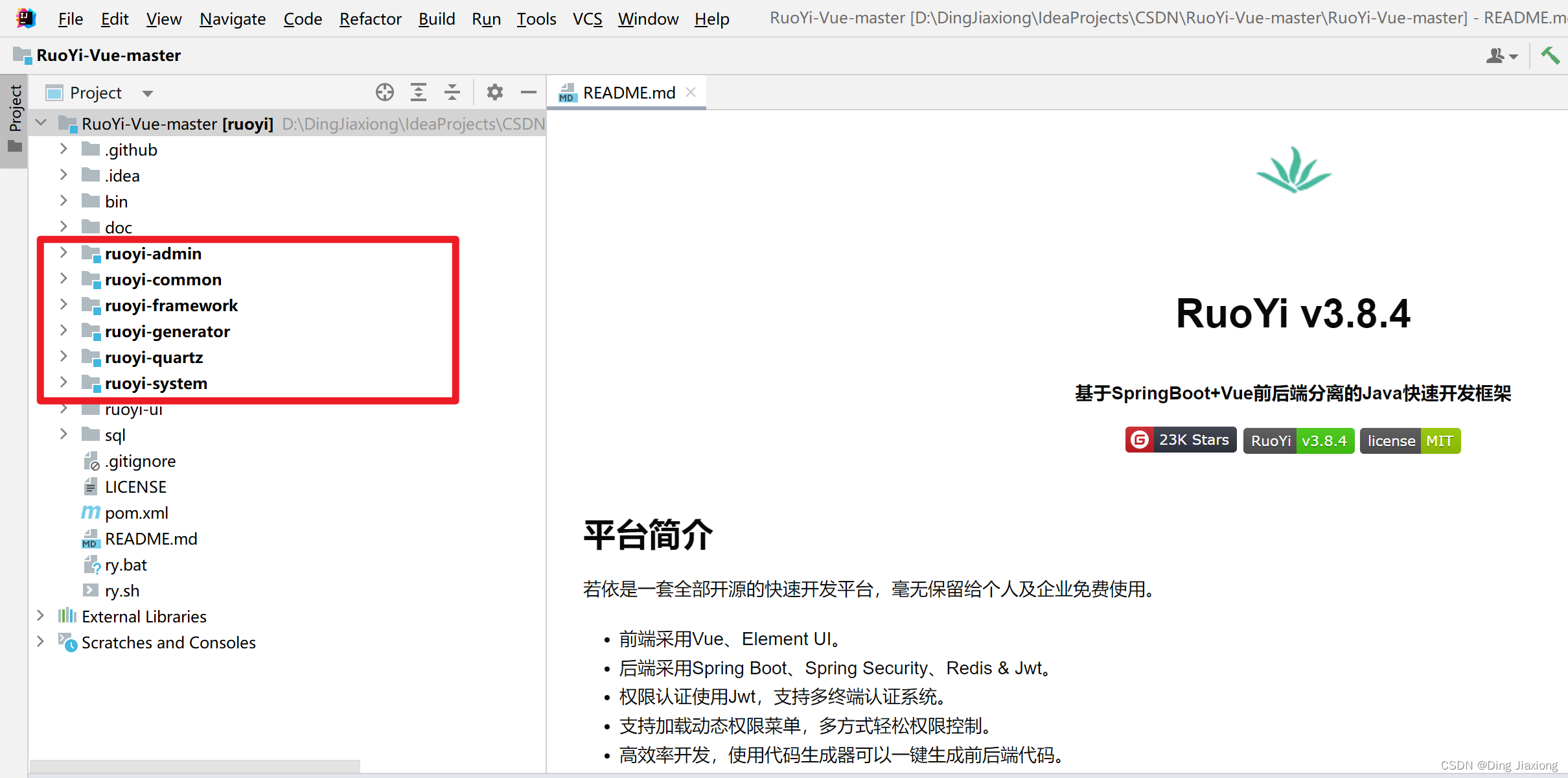Expand the ruoyi-system module
Viewport: 1568px width, 778px height.
[x=63, y=383]
